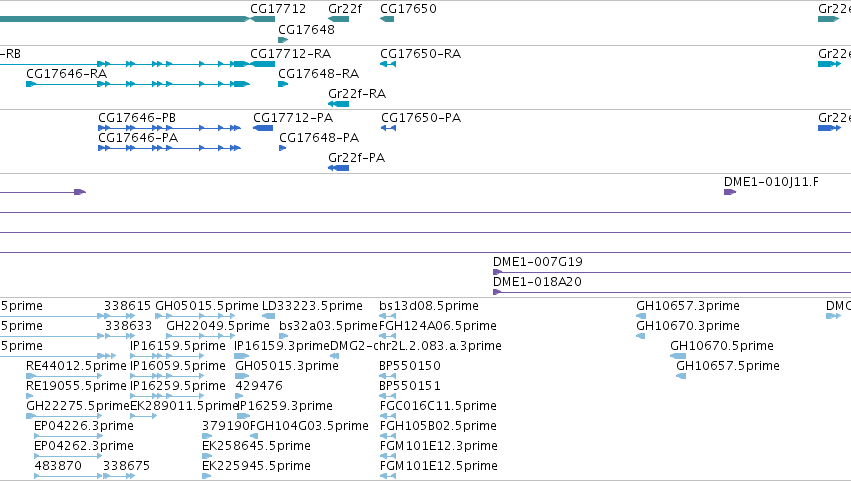Click EST FGC016C11.5prime
Viewport: 851px width, 481px height.
click(438, 406)
